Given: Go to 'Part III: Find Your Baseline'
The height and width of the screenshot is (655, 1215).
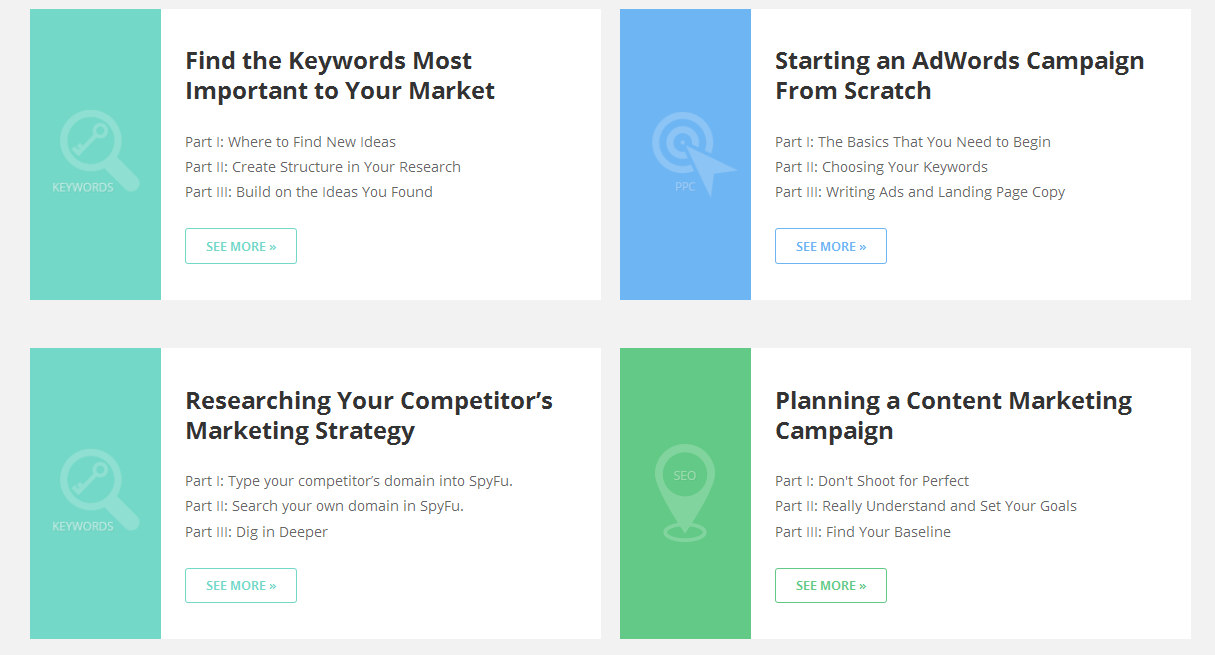Looking at the screenshot, I should point(863,532).
